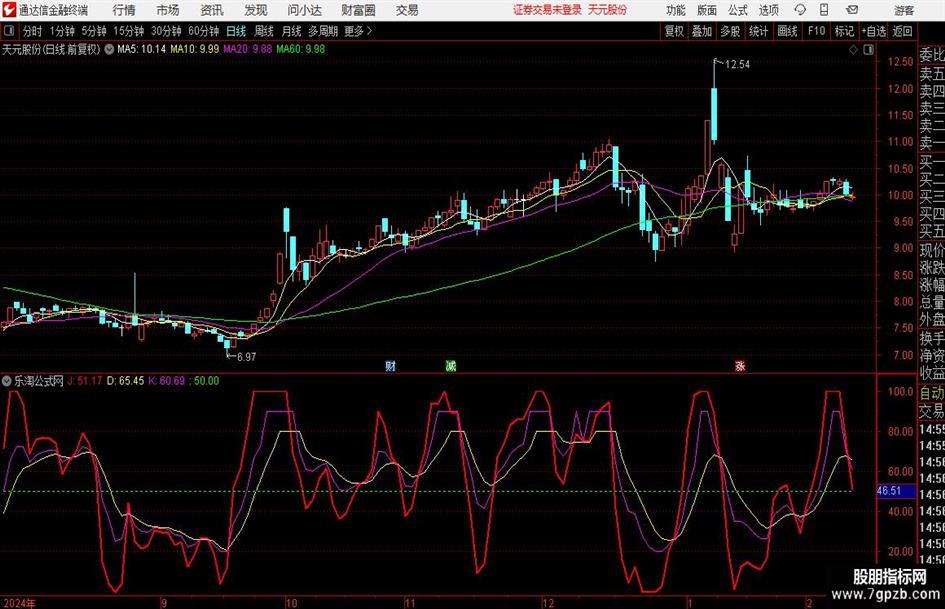Click the 叠加 overlay toolbar button
The width and height of the screenshot is (945, 609).
click(x=702, y=31)
